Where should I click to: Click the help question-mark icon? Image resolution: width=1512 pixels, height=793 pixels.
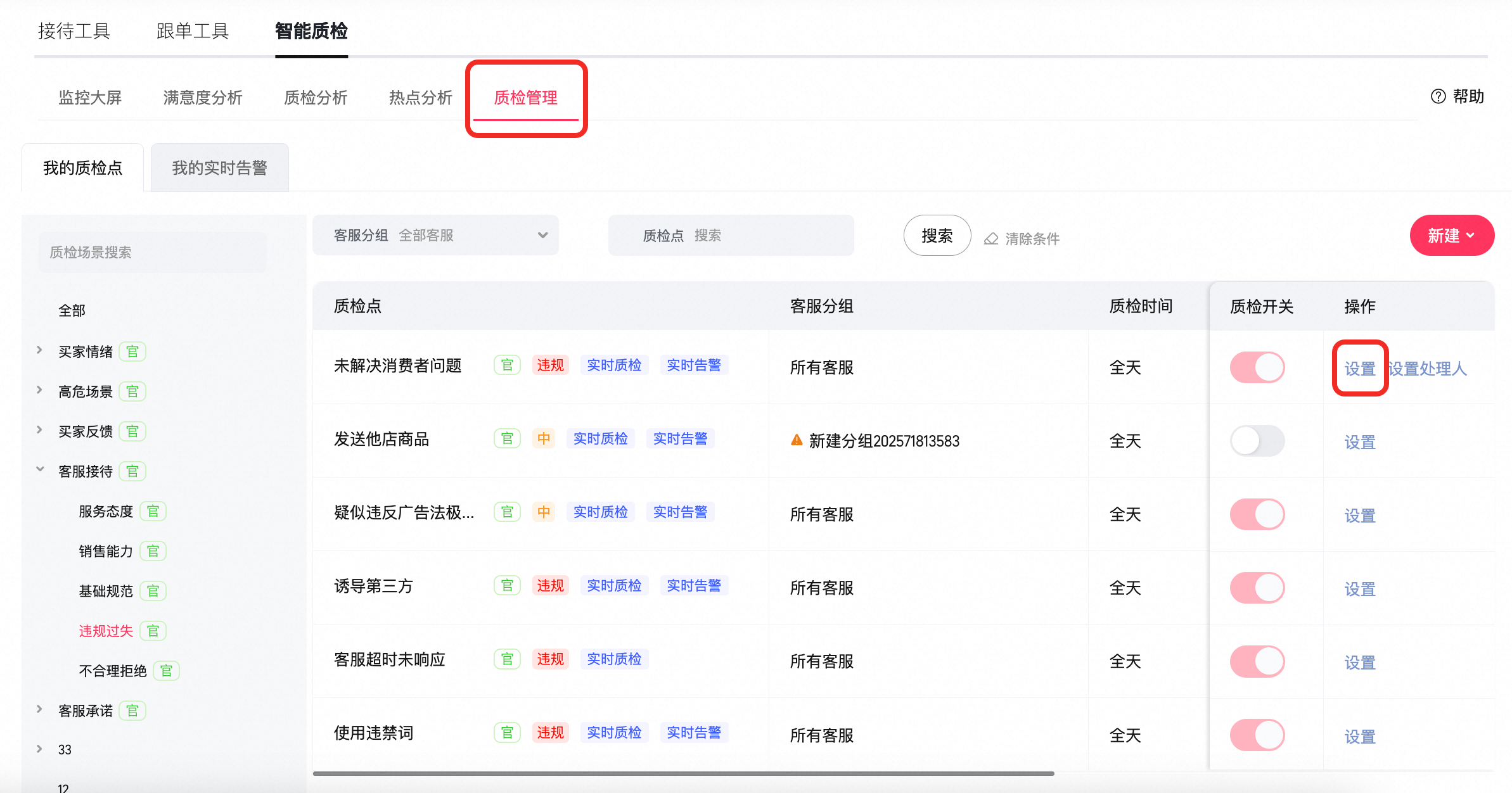(1438, 96)
